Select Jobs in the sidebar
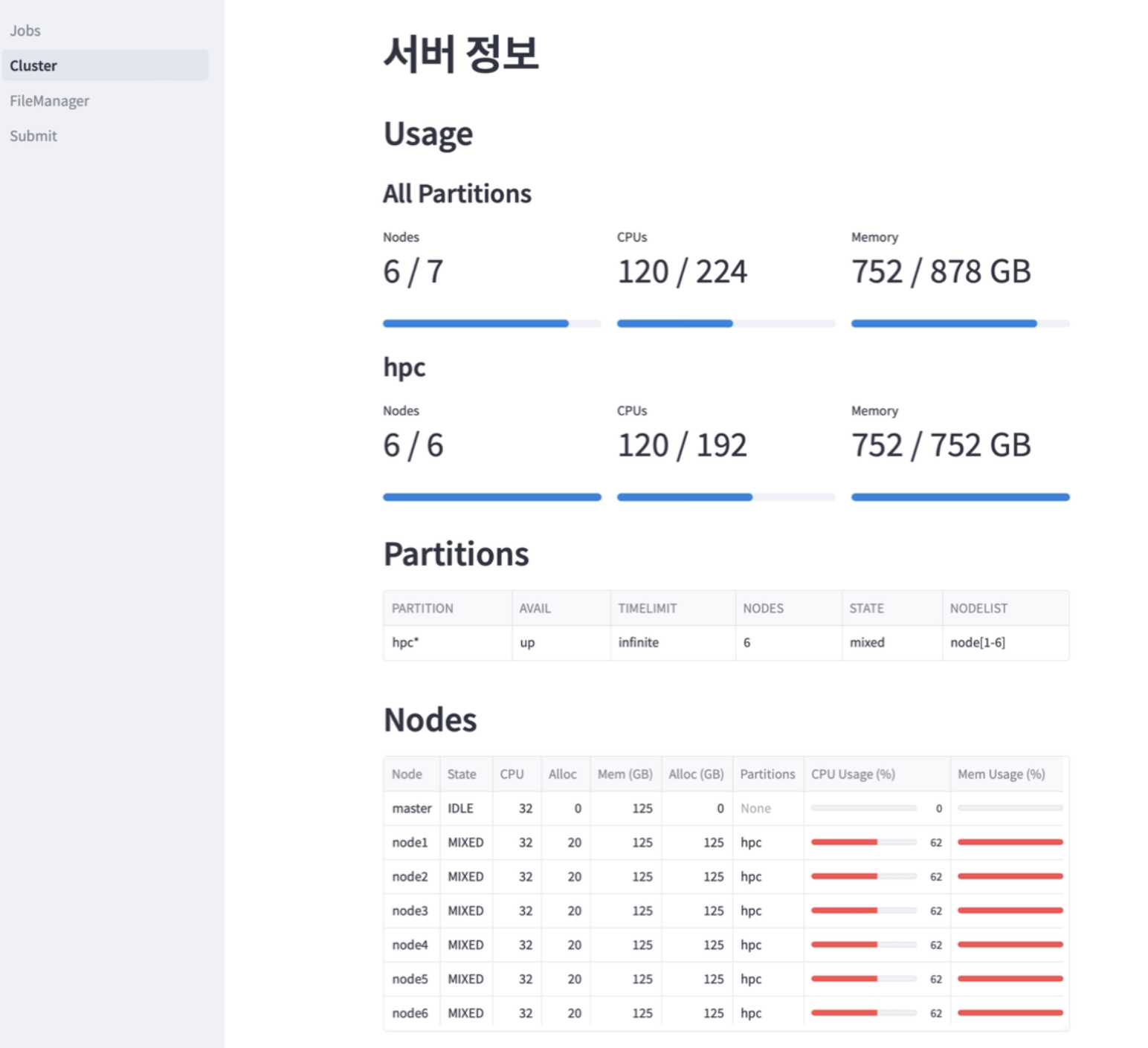This screenshot has height=1048, width=1148. coord(25,30)
